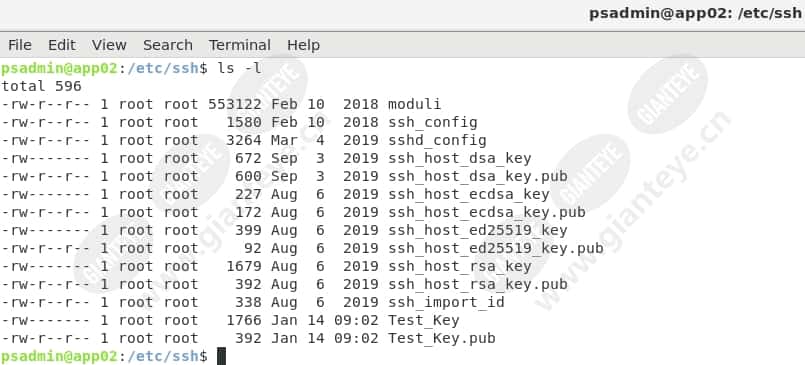Click the 'ls -l' command text

tap(239, 68)
